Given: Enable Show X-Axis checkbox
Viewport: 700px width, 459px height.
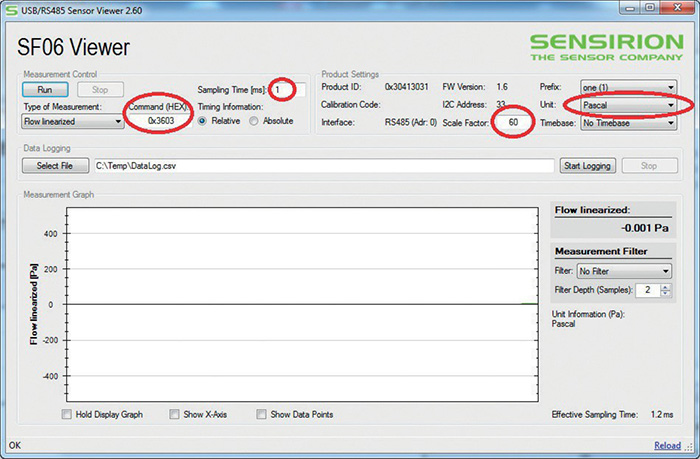Looking at the screenshot, I should pos(174,414).
